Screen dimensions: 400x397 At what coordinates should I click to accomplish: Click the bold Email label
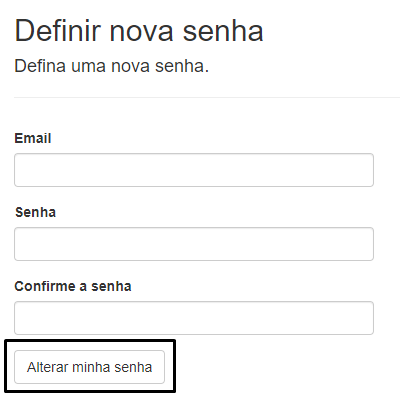[x=33, y=138]
